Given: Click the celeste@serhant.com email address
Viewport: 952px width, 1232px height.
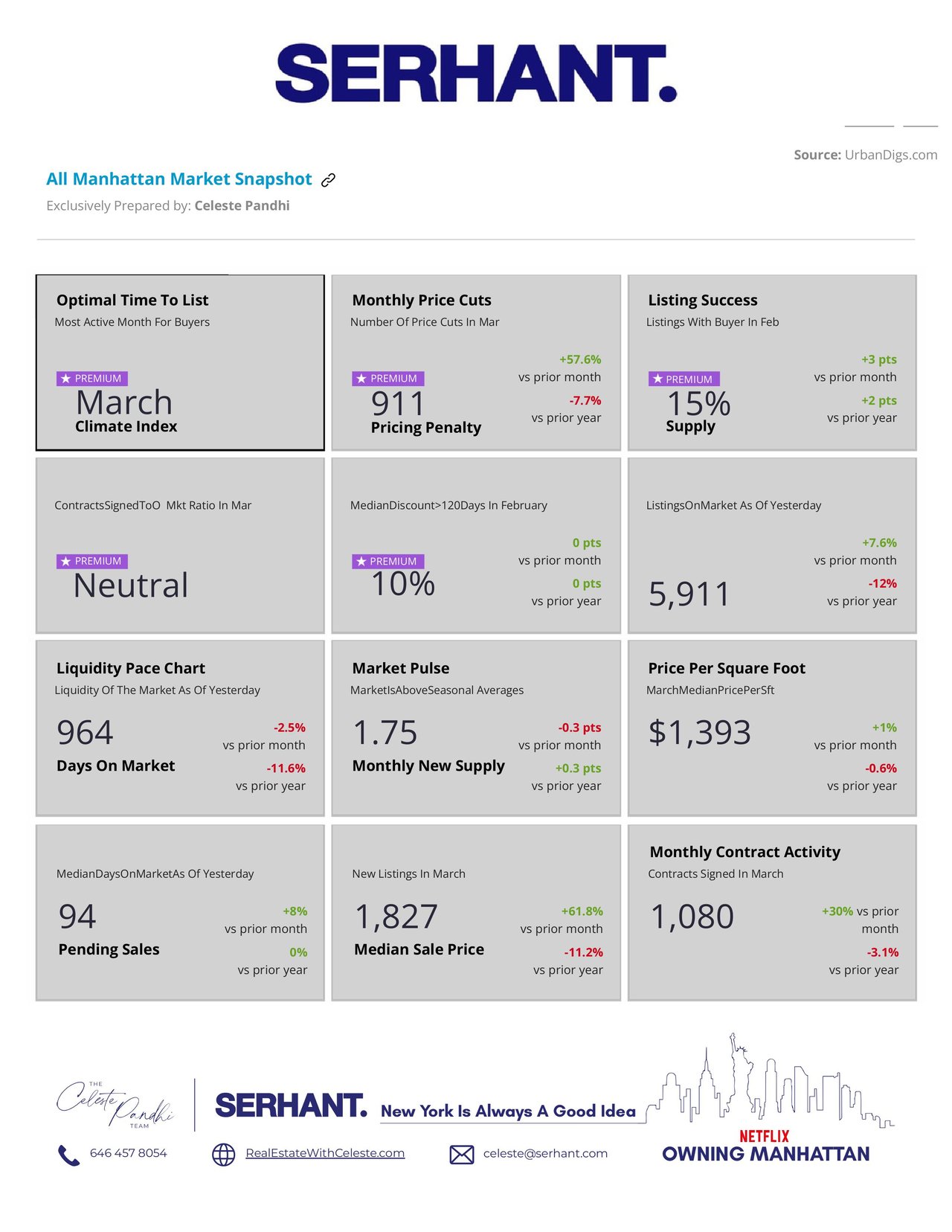Looking at the screenshot, I should pos(545,1153).
